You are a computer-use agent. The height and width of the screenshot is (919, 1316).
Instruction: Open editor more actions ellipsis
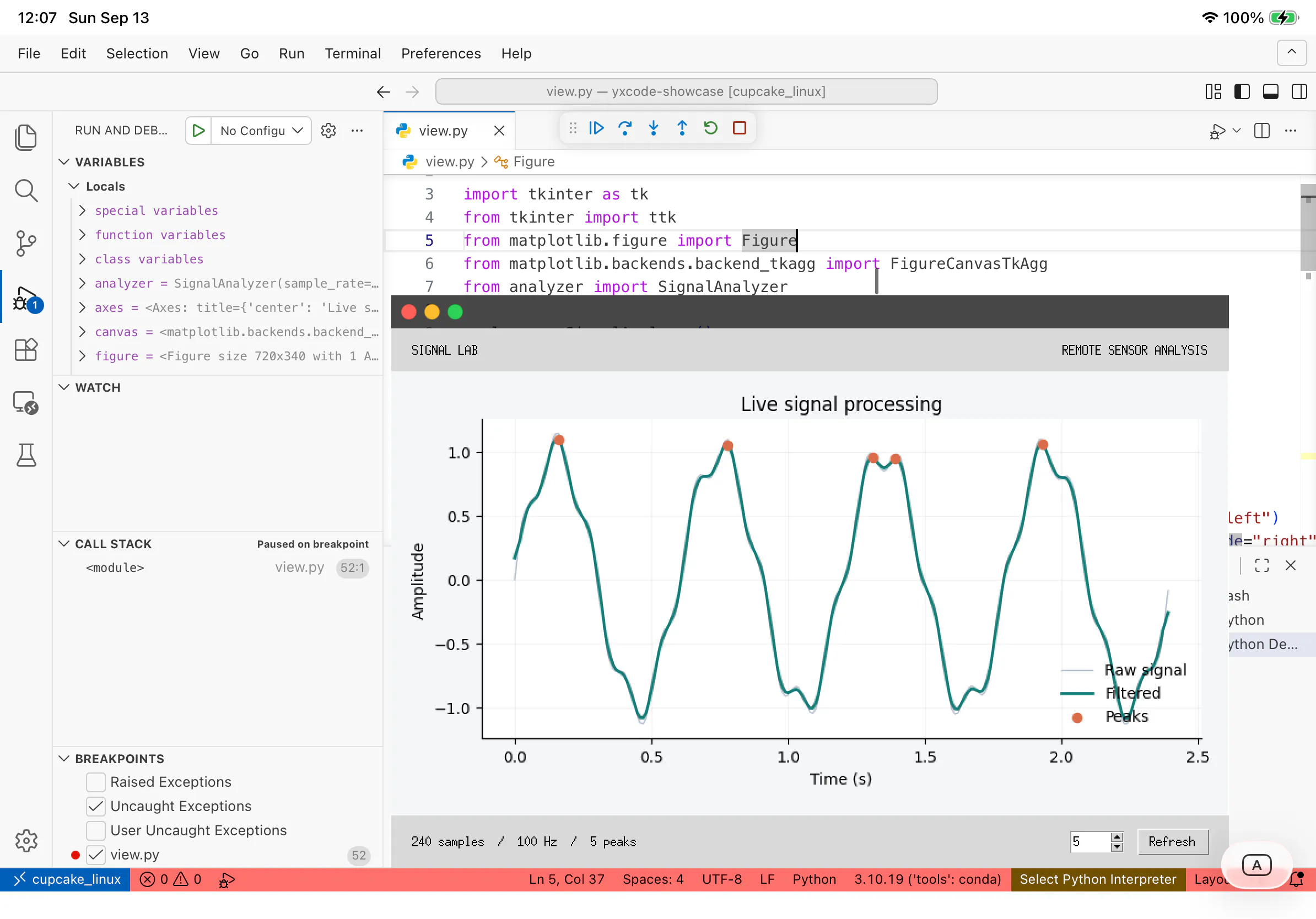coord(1291,131)
